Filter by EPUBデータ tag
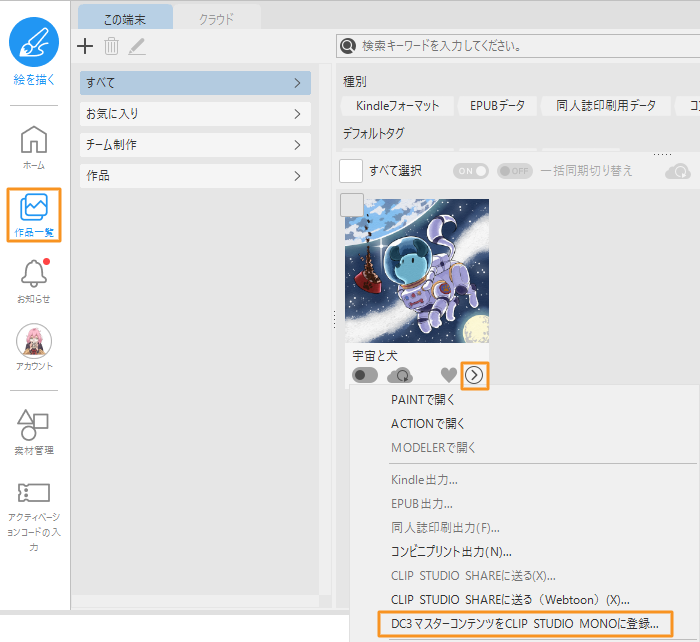This screenshot has width=700, height=642. (x=497, y=106)
